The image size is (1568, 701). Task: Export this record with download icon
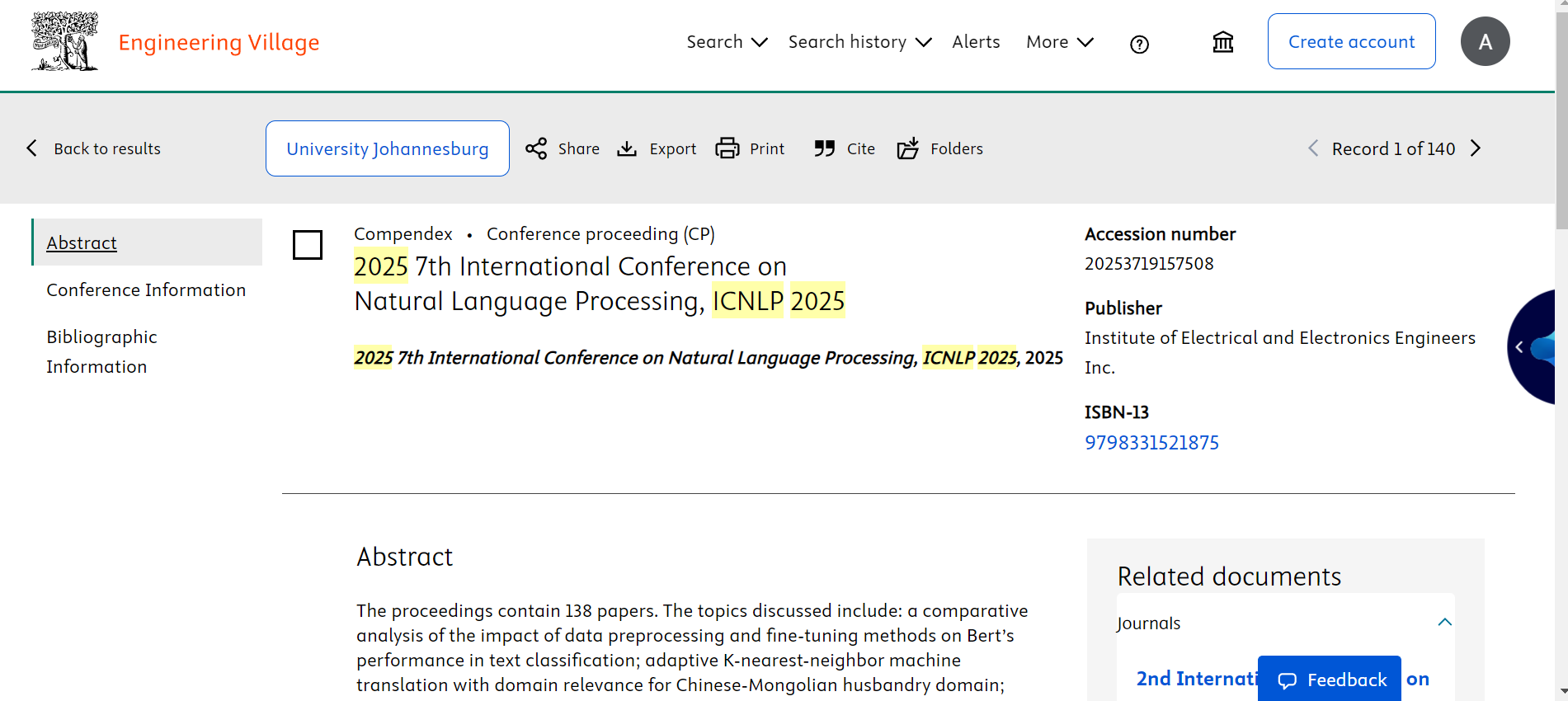pyautogui.click(x=628, y=148)
